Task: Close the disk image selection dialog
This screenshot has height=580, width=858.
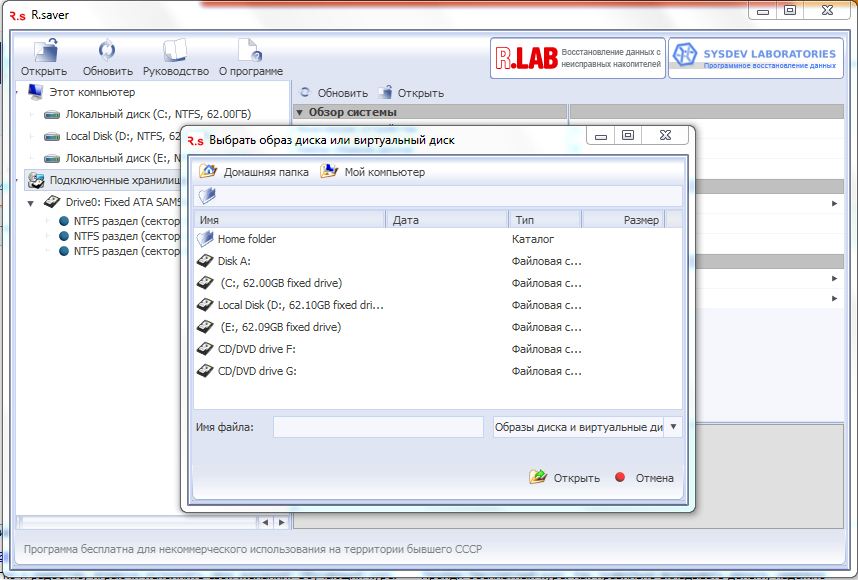Action: click(665, 135)
